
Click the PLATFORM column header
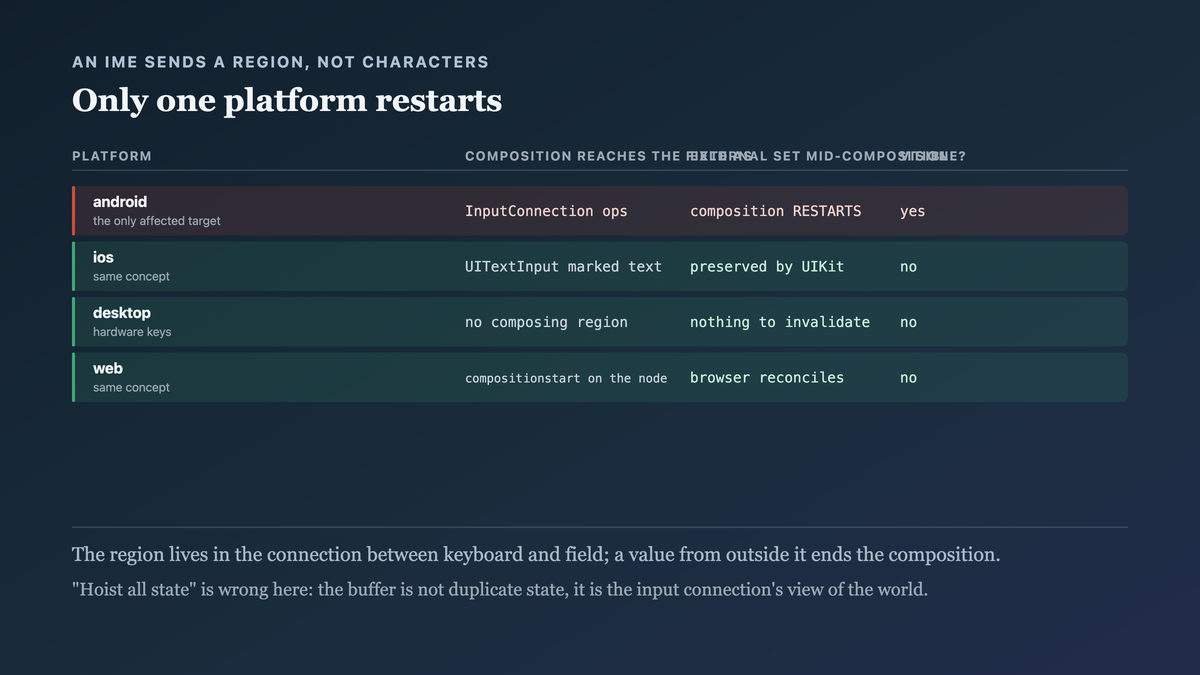pos(112,156)
